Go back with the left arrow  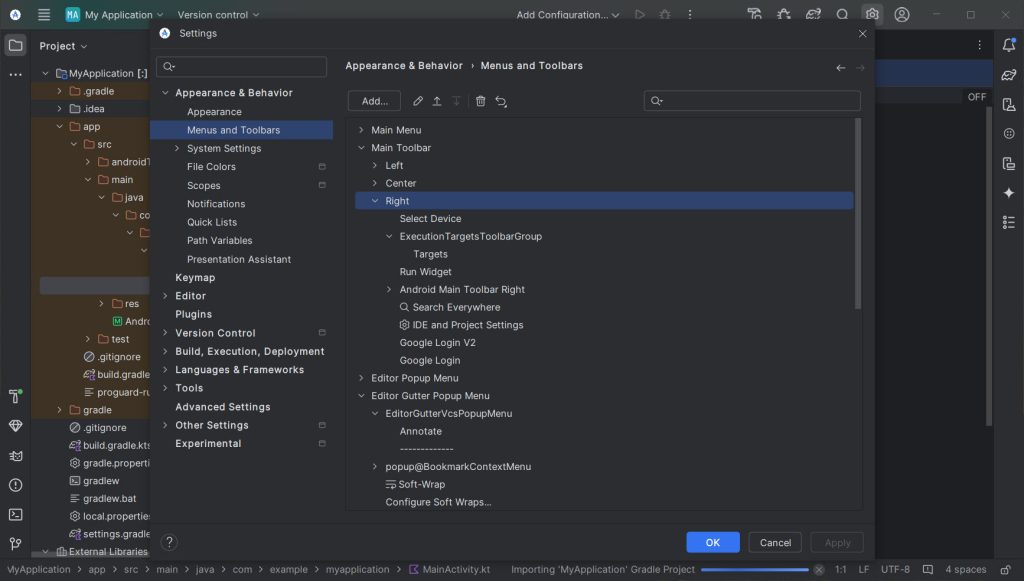point(840,68)
